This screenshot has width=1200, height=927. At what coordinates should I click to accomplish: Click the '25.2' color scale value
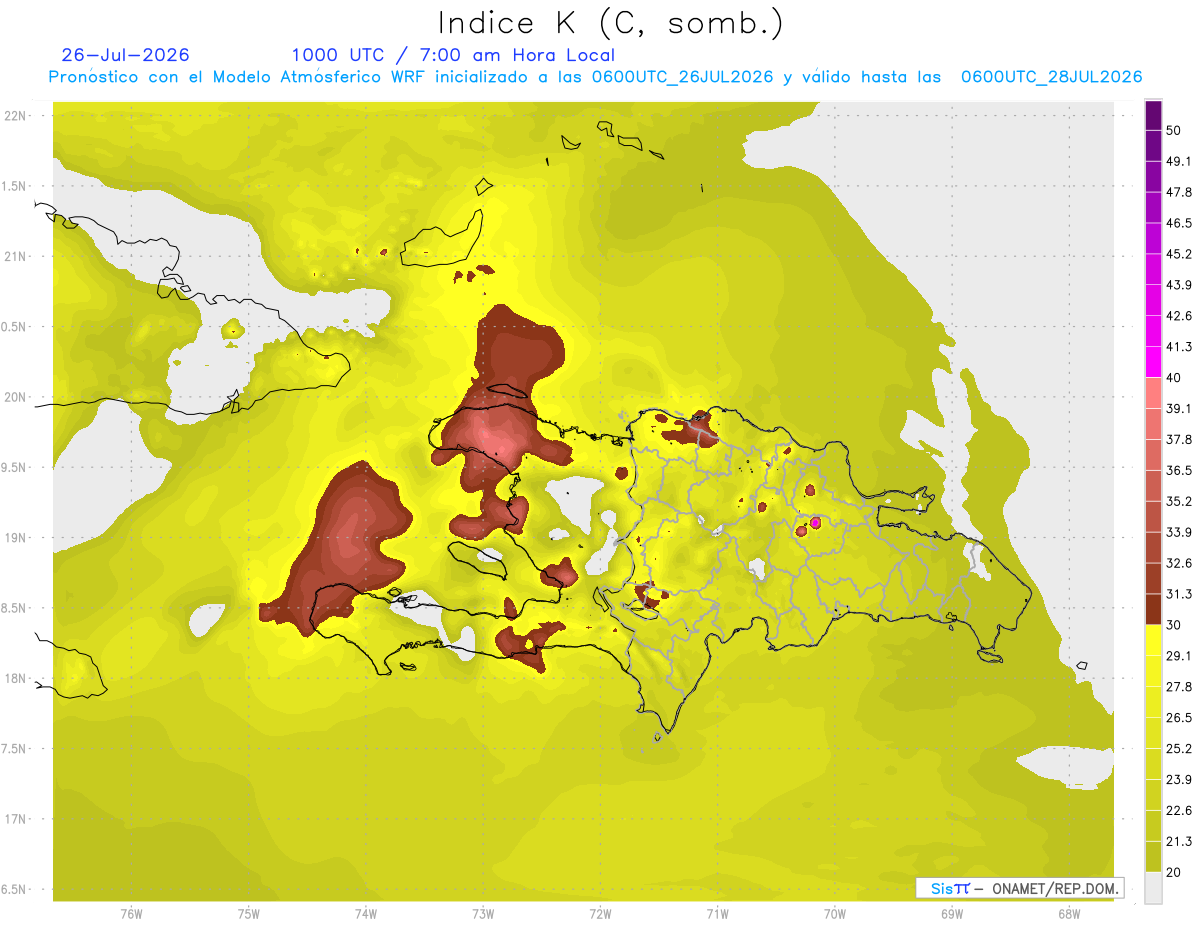[1180, 749]
